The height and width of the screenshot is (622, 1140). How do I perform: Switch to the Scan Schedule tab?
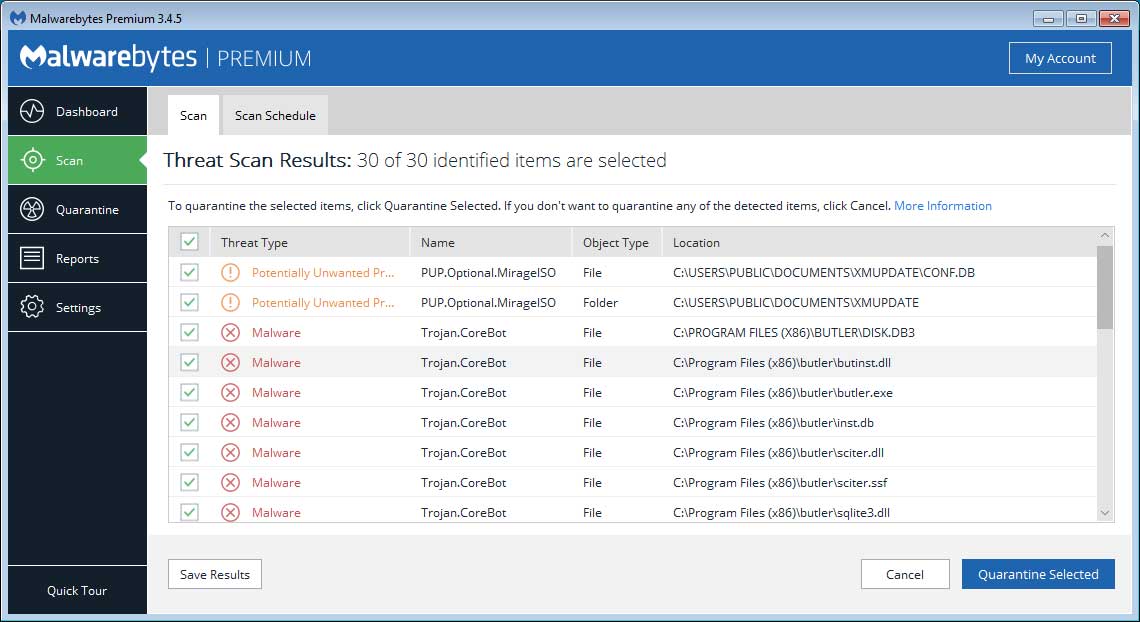(x=275, y=115)
